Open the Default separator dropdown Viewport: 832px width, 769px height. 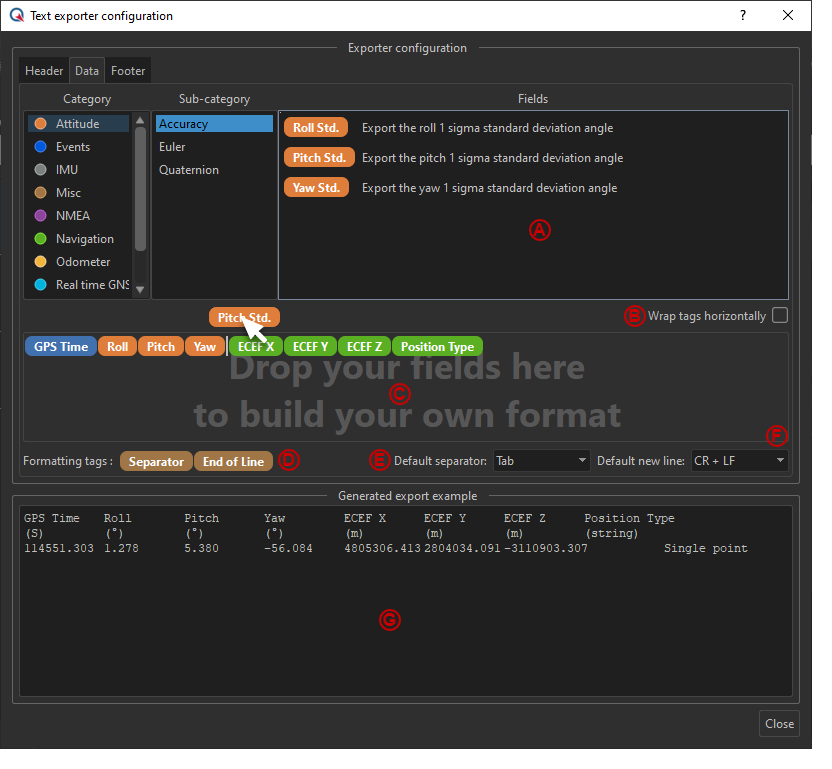(541, 461)
